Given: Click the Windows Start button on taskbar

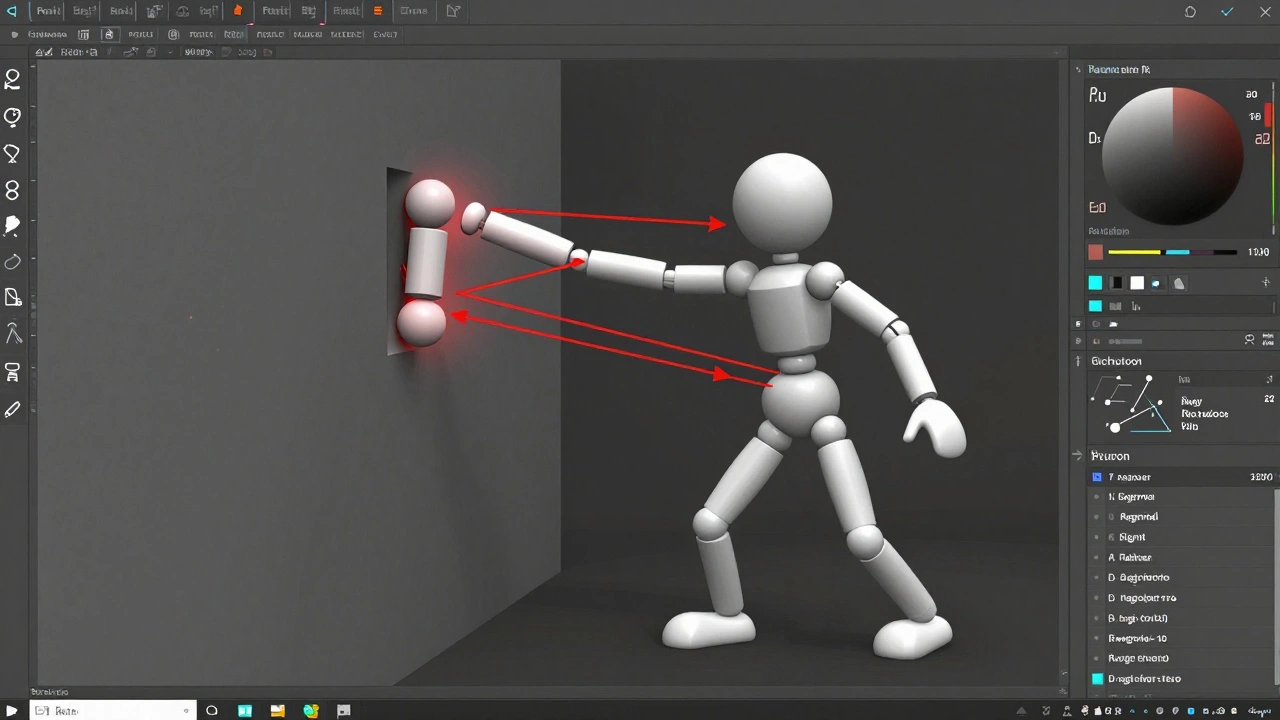Looking at the screenshot, I should point(12,711).
